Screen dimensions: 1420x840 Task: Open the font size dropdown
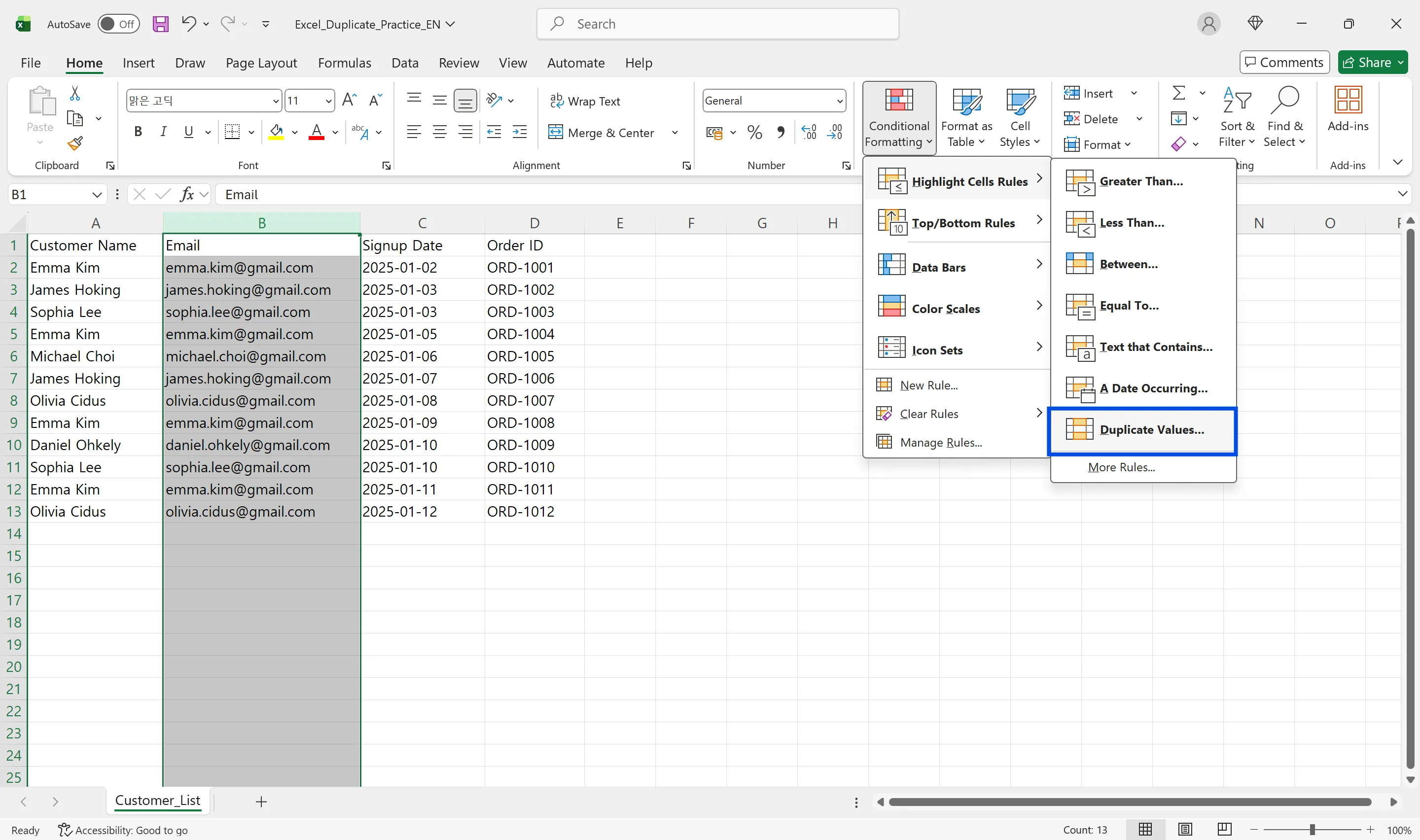click(327, 100)
